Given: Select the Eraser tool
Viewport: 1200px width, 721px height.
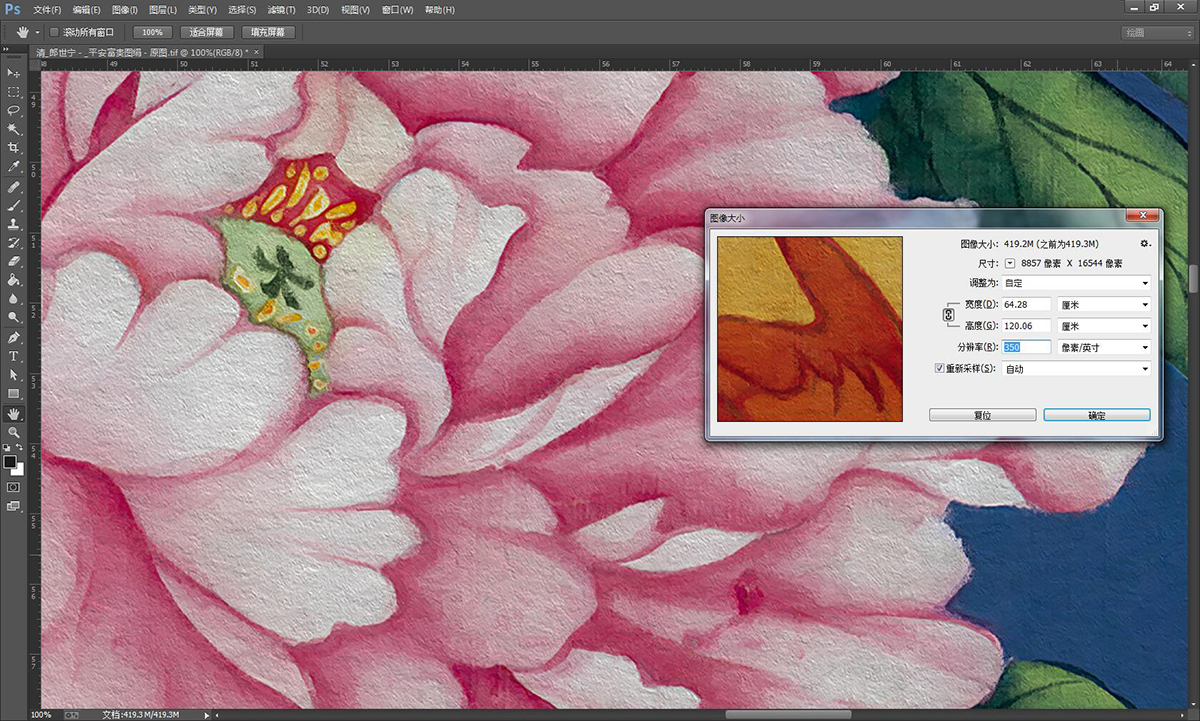Looking at the screenshot, I should click(14, 261).
